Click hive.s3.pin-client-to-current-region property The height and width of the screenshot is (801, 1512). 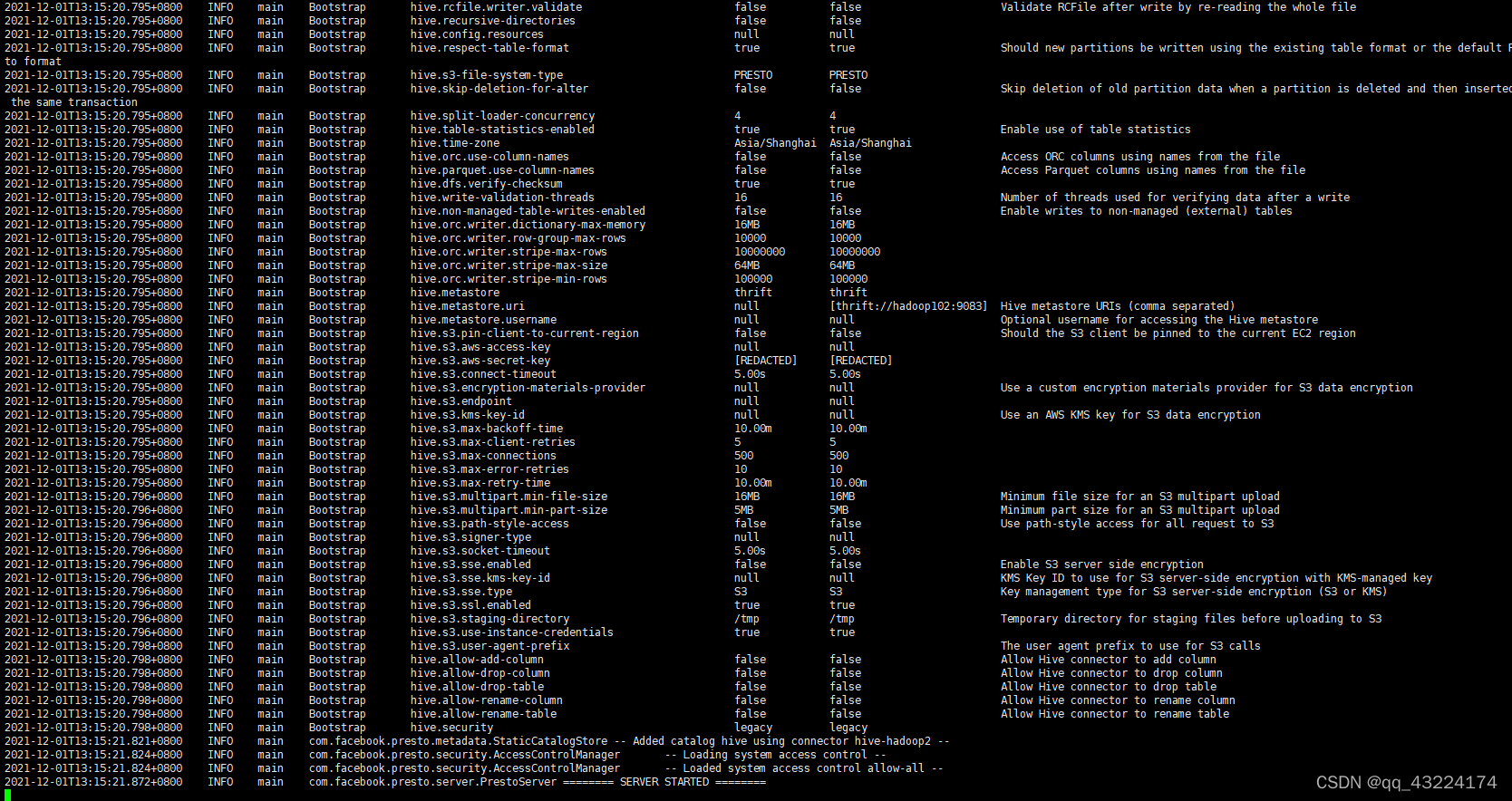click(x=524, y=333)
